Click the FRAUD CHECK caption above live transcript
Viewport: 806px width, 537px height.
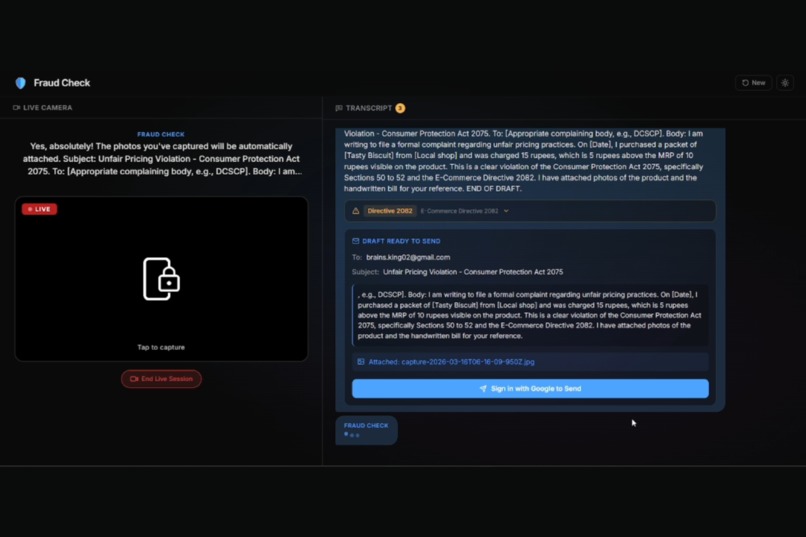(161, 134)
